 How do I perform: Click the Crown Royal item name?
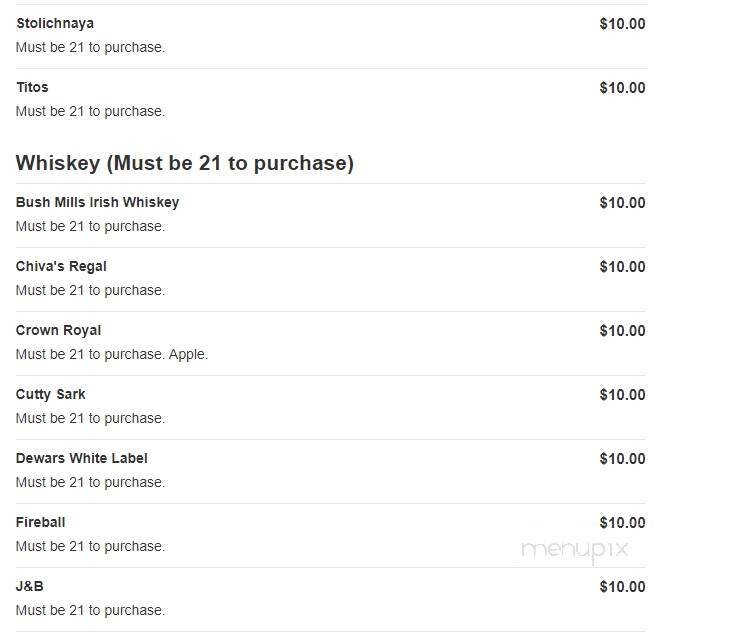(x=58, y=330)
